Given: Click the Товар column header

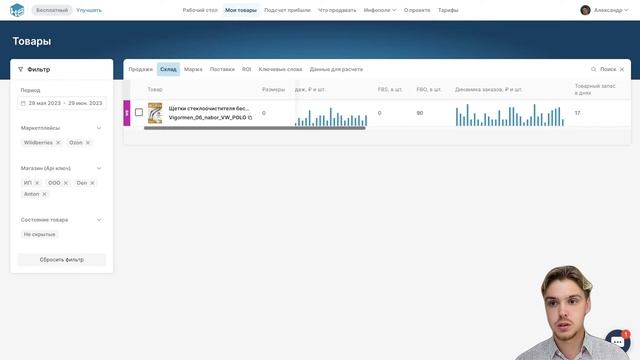Looking at the screenshot, I should point(155,89).
